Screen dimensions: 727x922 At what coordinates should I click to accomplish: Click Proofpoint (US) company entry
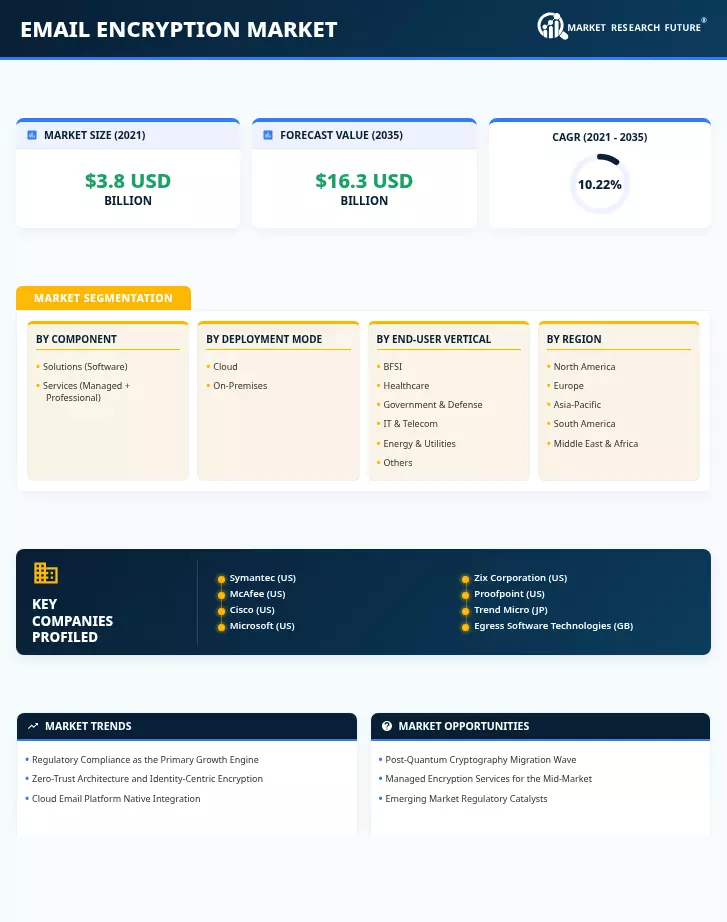tap(509, 594)
